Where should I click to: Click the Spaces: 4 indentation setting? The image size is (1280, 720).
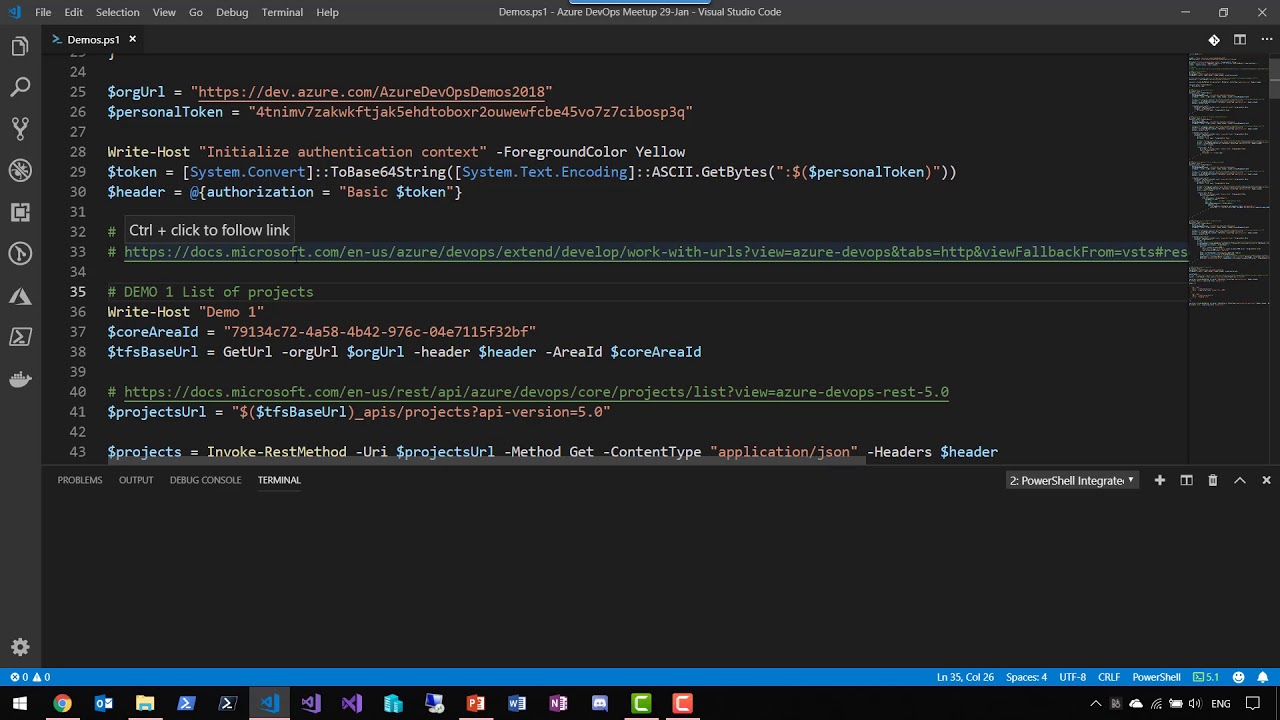pyautogui.click(x=1026, y=677)
